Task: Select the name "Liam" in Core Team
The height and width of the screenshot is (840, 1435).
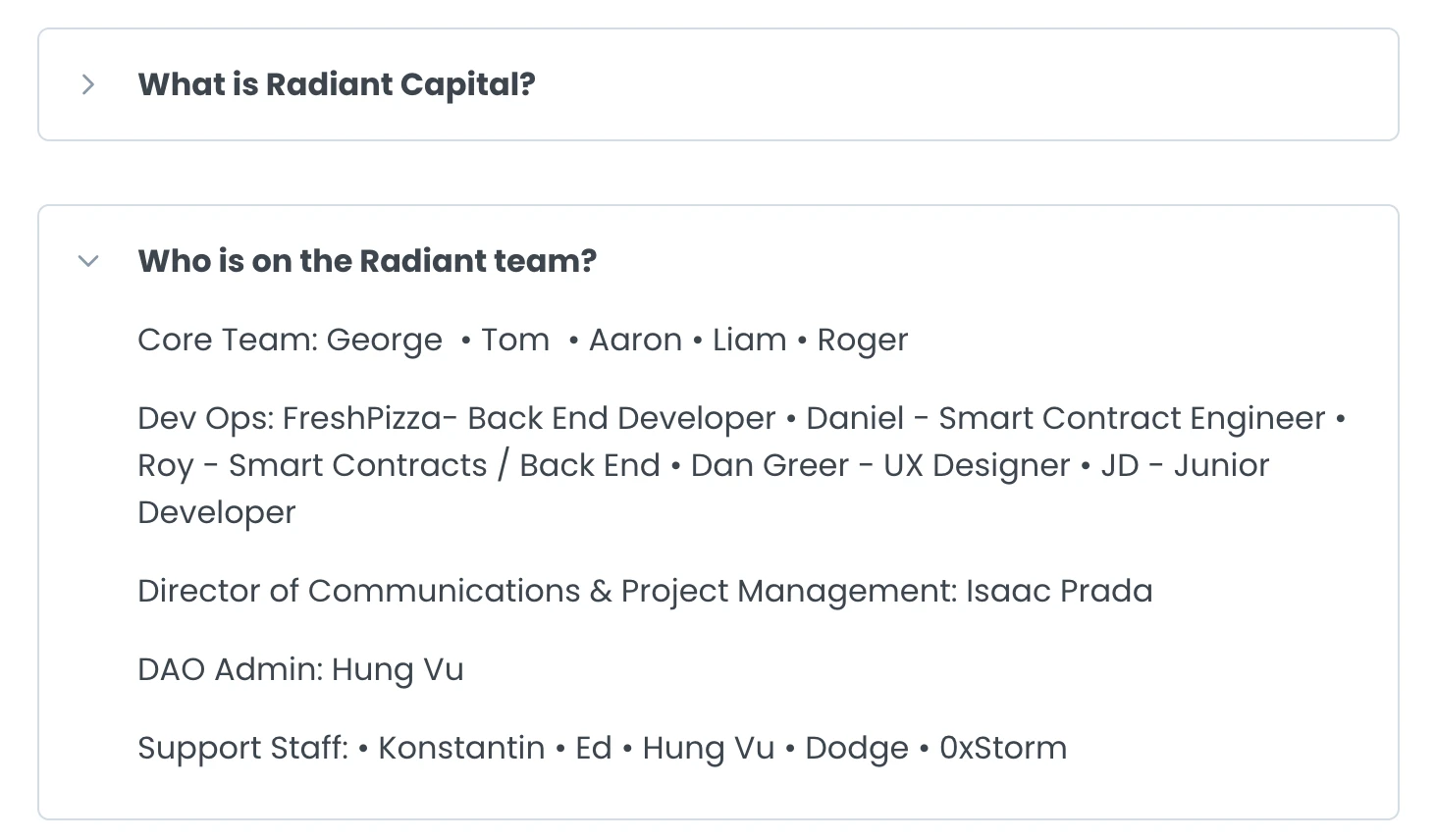Action: (x=749, y=340)
